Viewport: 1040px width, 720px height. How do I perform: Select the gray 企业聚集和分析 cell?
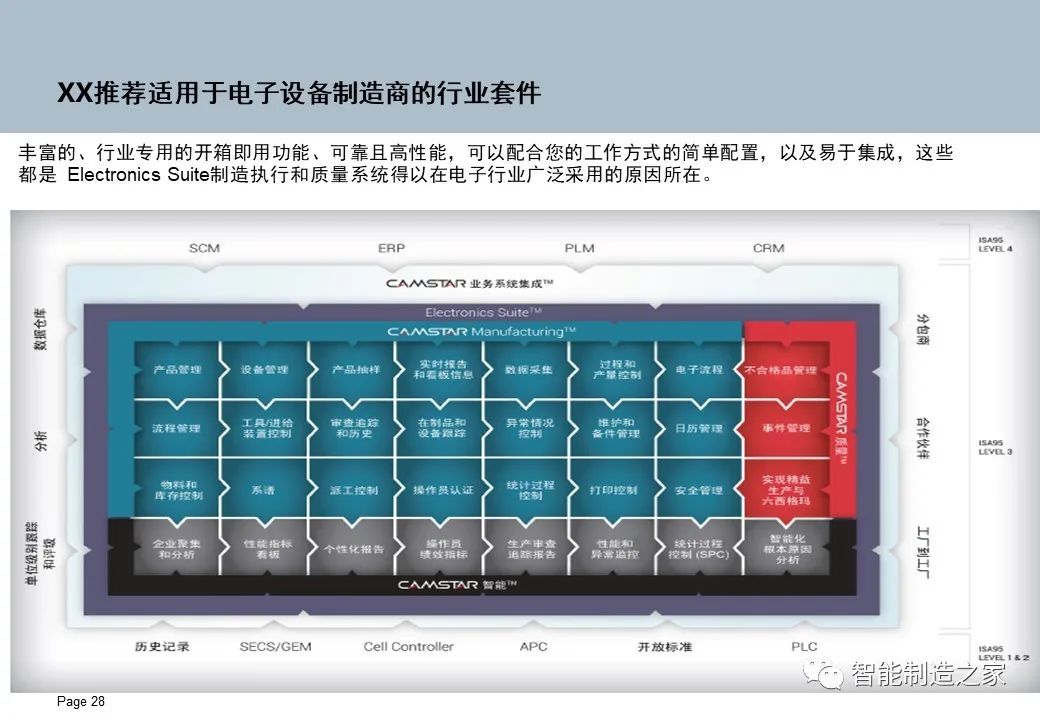click(x=176, y=549)
